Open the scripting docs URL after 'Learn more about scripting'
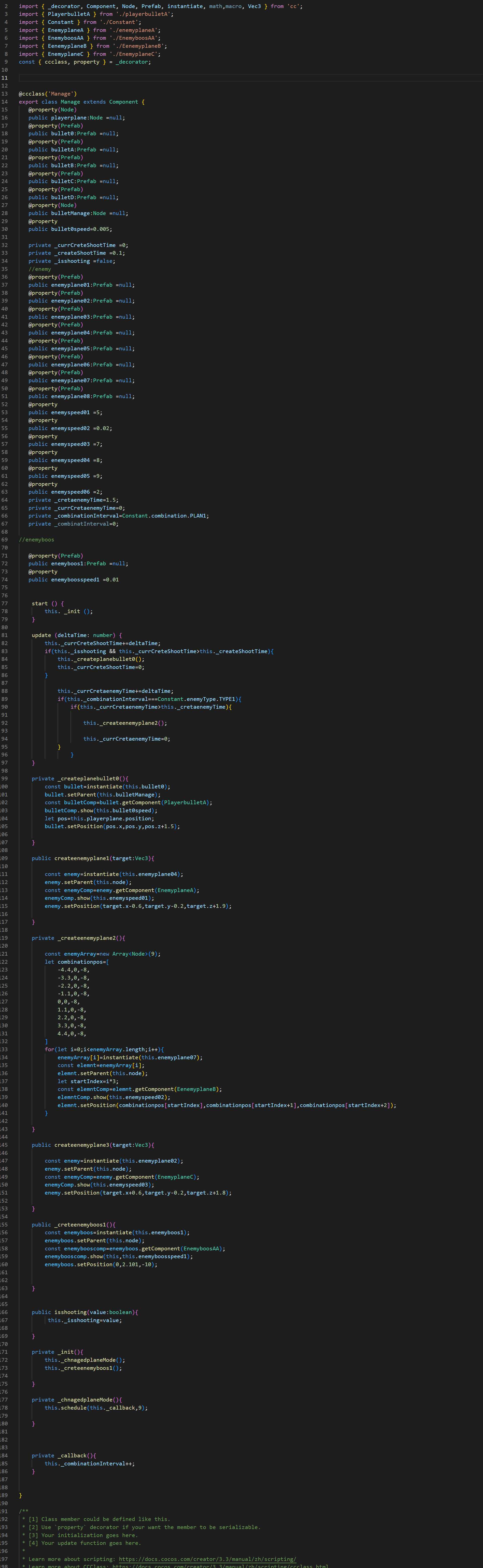Image resolution: width=483 pixels, height=1568 pixels. coord(207,1559)
